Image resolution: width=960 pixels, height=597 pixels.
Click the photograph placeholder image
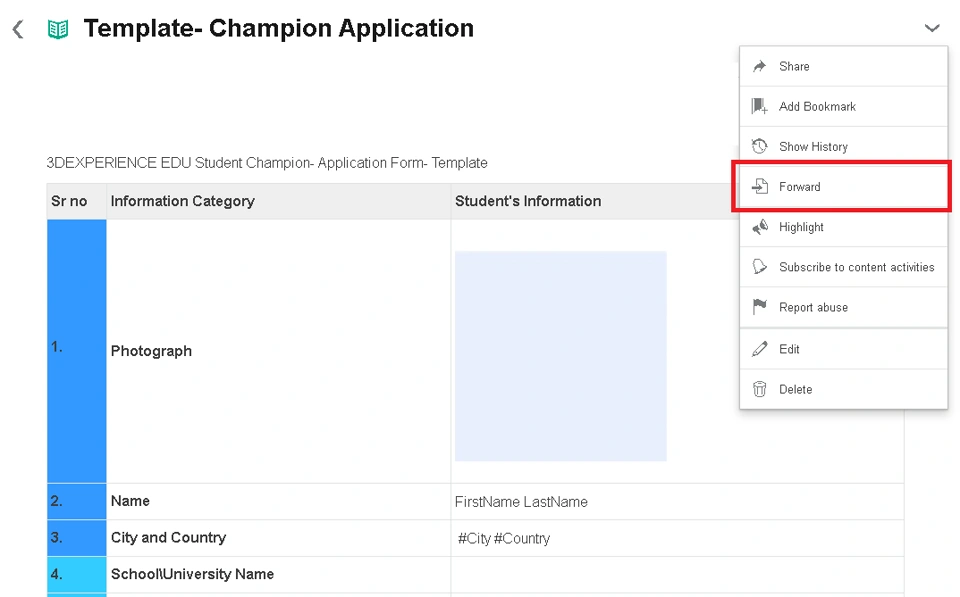pos(560,356)
